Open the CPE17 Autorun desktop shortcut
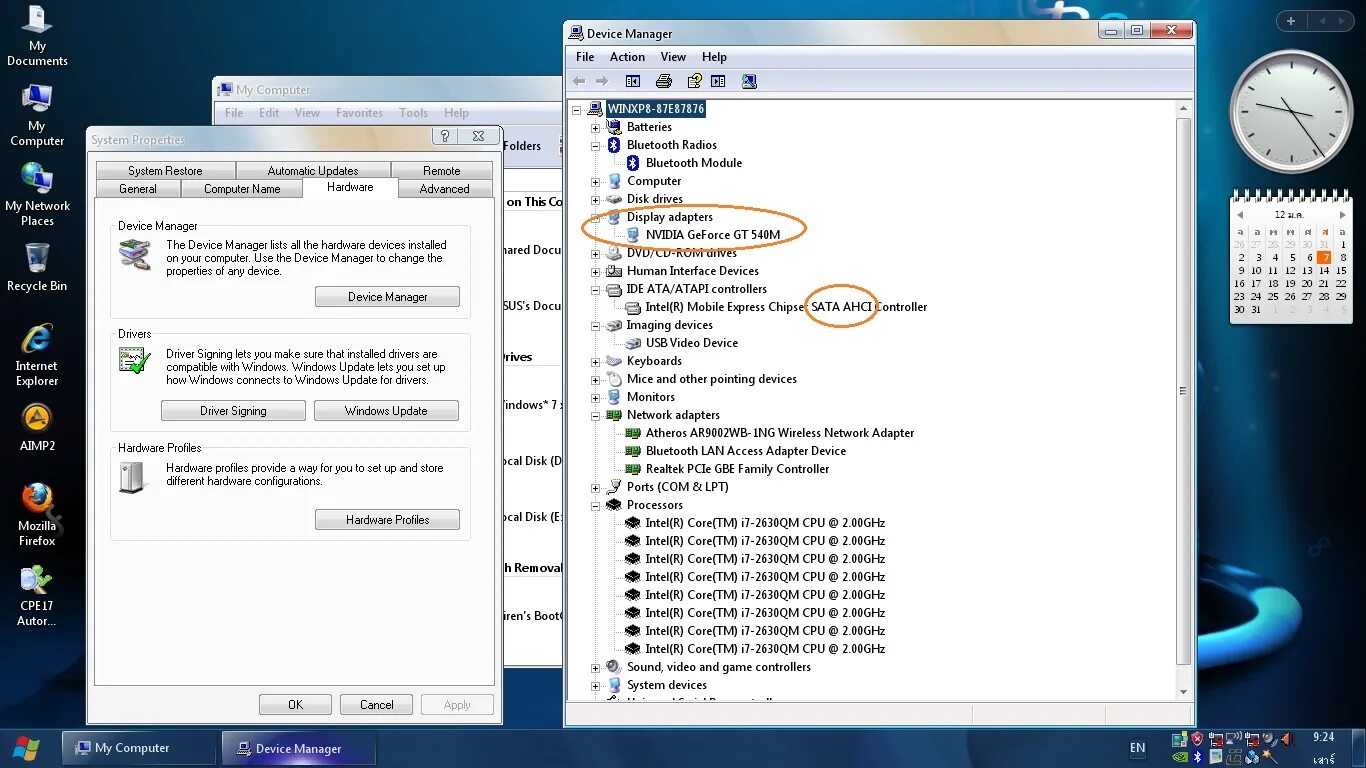This screenshot has height=768, width=1366. tap(37, 596)
